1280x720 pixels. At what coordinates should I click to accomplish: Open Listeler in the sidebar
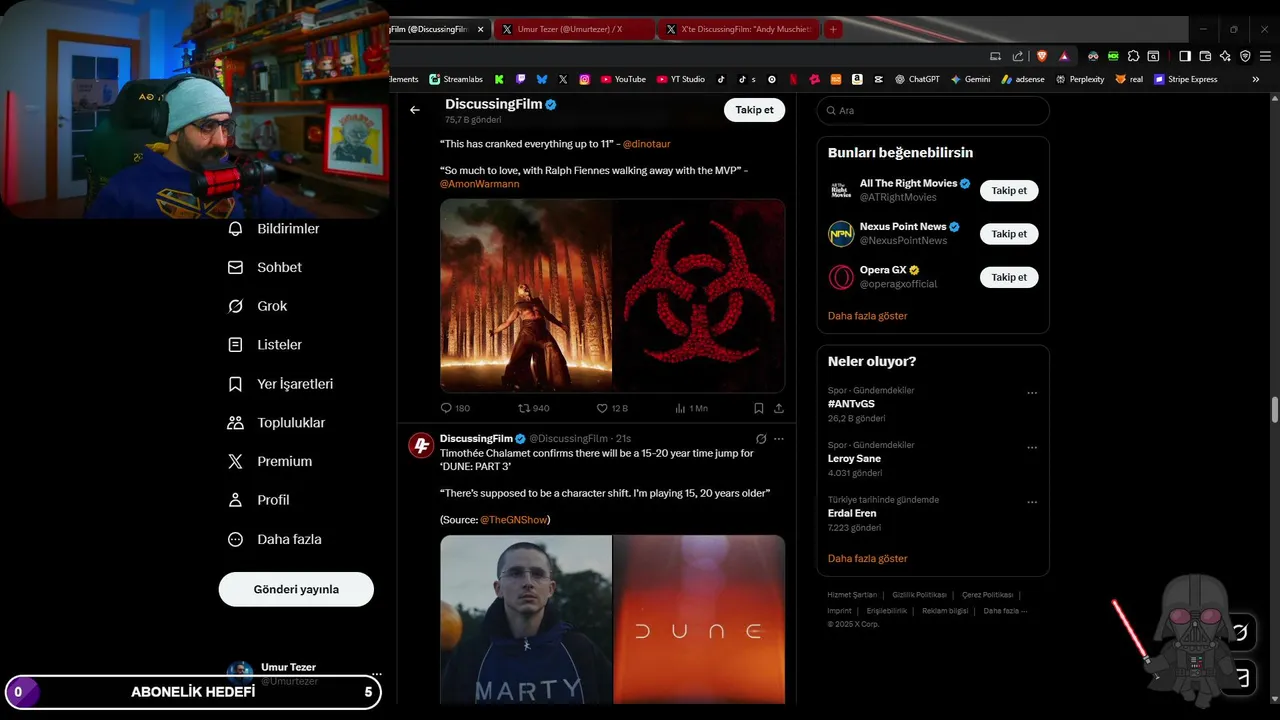click(265, 345)
